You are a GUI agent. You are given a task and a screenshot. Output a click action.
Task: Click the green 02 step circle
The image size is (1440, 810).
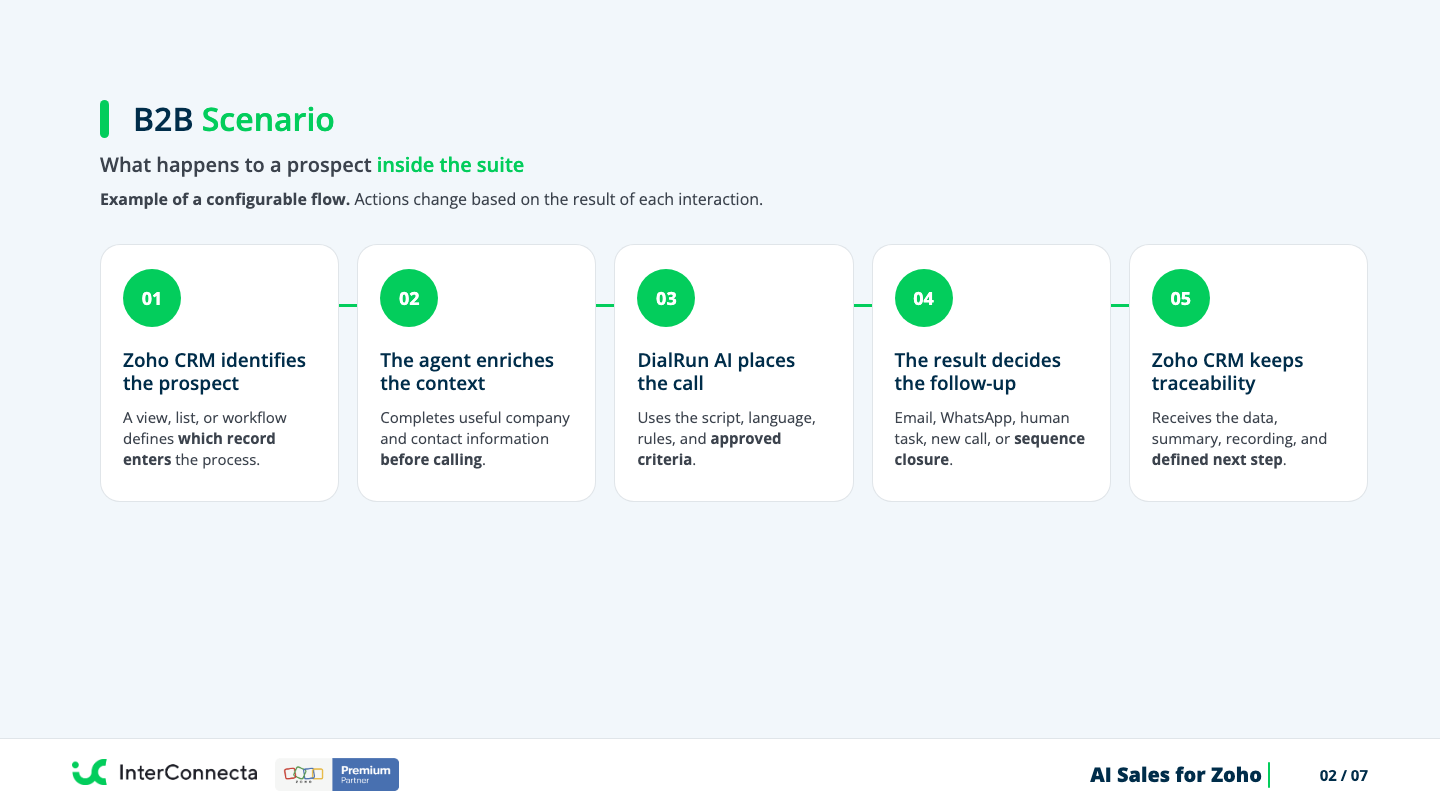click(409, 298)
